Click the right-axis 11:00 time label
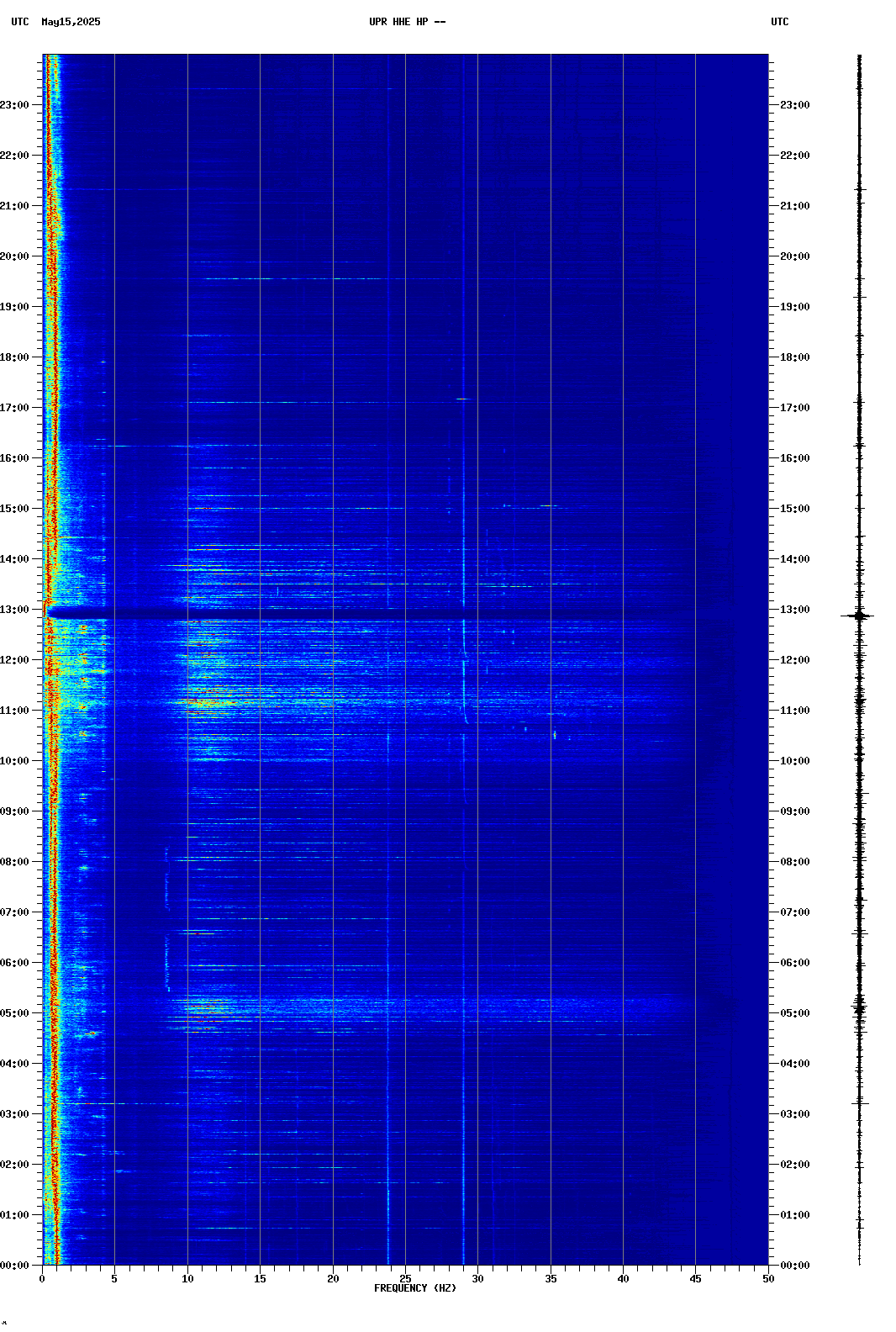This screenshot has height=1332, width=896. (795, 711)
